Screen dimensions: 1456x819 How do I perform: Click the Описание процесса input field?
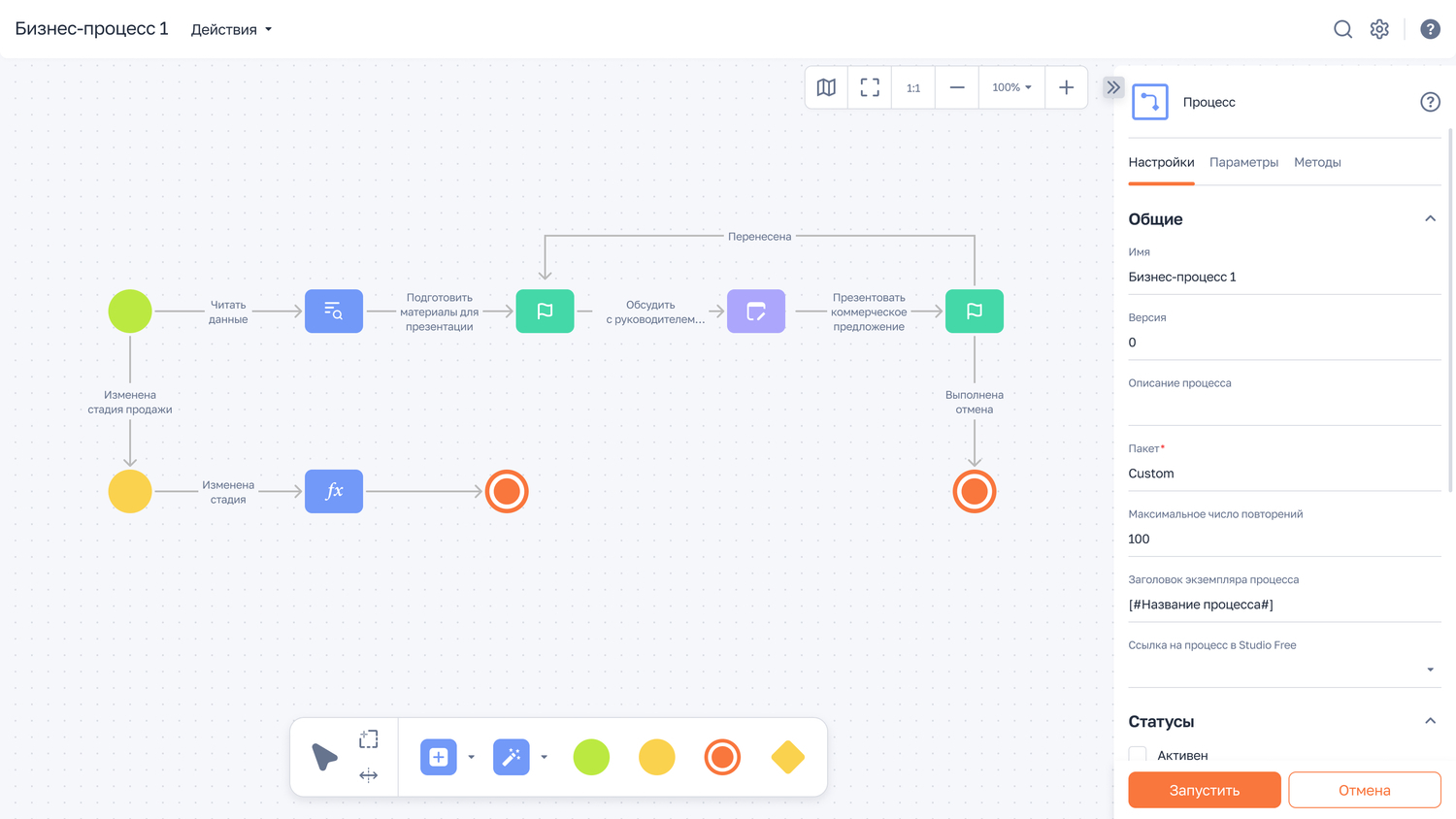(x=1283, y=408)
